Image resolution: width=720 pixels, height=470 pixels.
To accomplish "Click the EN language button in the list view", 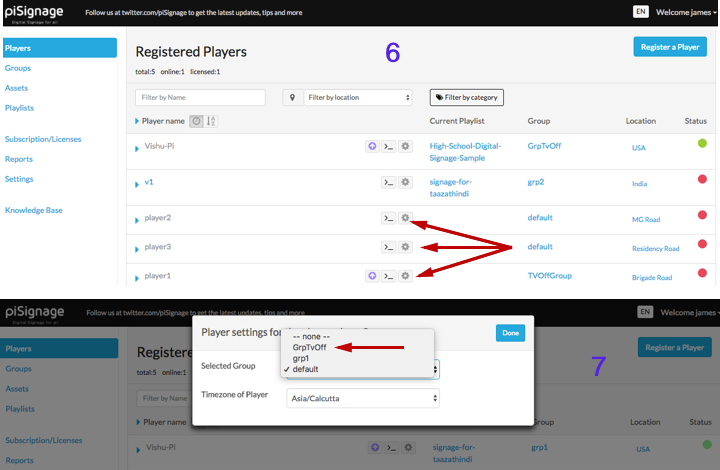I will tap(641, 11).
